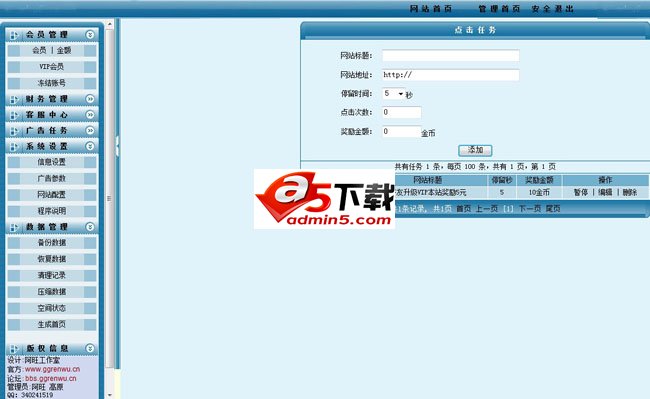Click the 10金币 reward cell
This screenshot has width=650, height=399.
tap(539, 192)
